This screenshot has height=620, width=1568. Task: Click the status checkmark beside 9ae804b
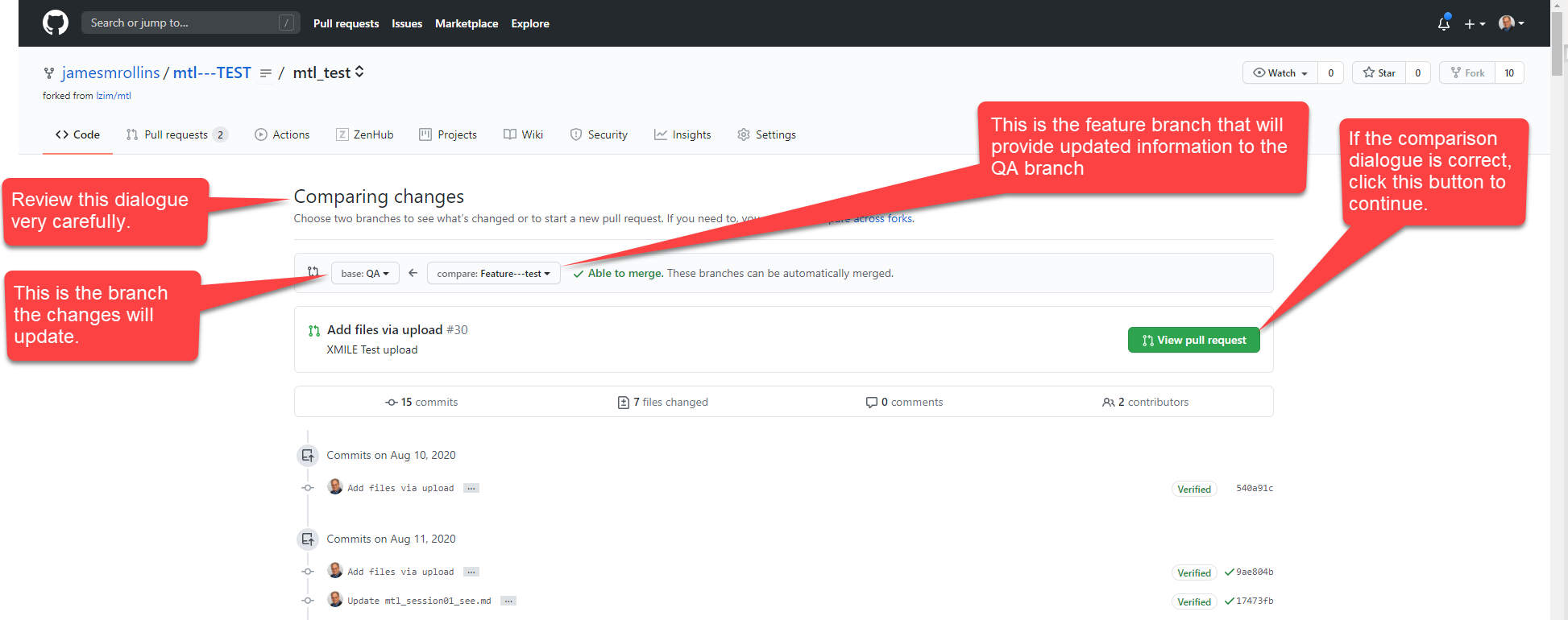[1229, 572]
